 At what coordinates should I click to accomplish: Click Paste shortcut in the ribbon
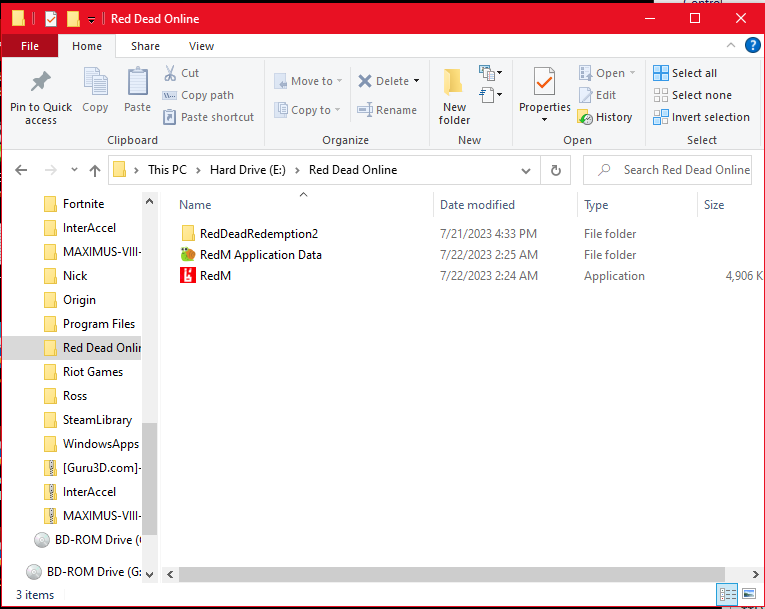coord(208,117)
